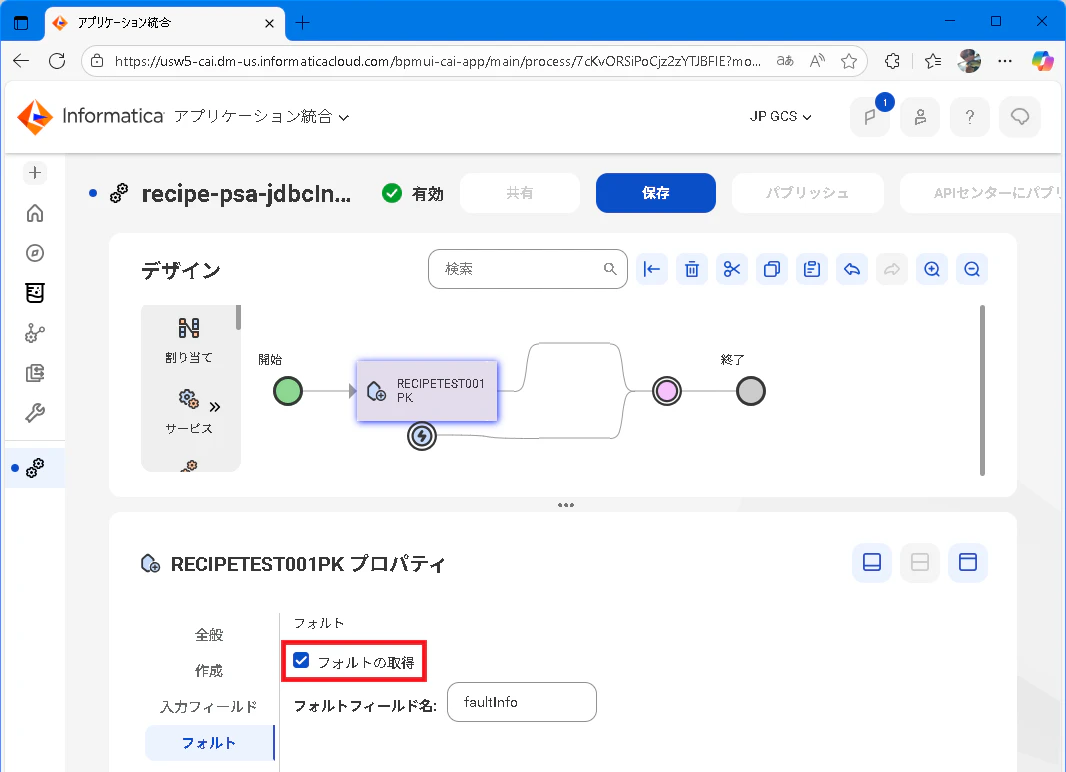Switch to the 入力フィールド properties tab
The image size is (1066, 772).
[x=209, y=707]
